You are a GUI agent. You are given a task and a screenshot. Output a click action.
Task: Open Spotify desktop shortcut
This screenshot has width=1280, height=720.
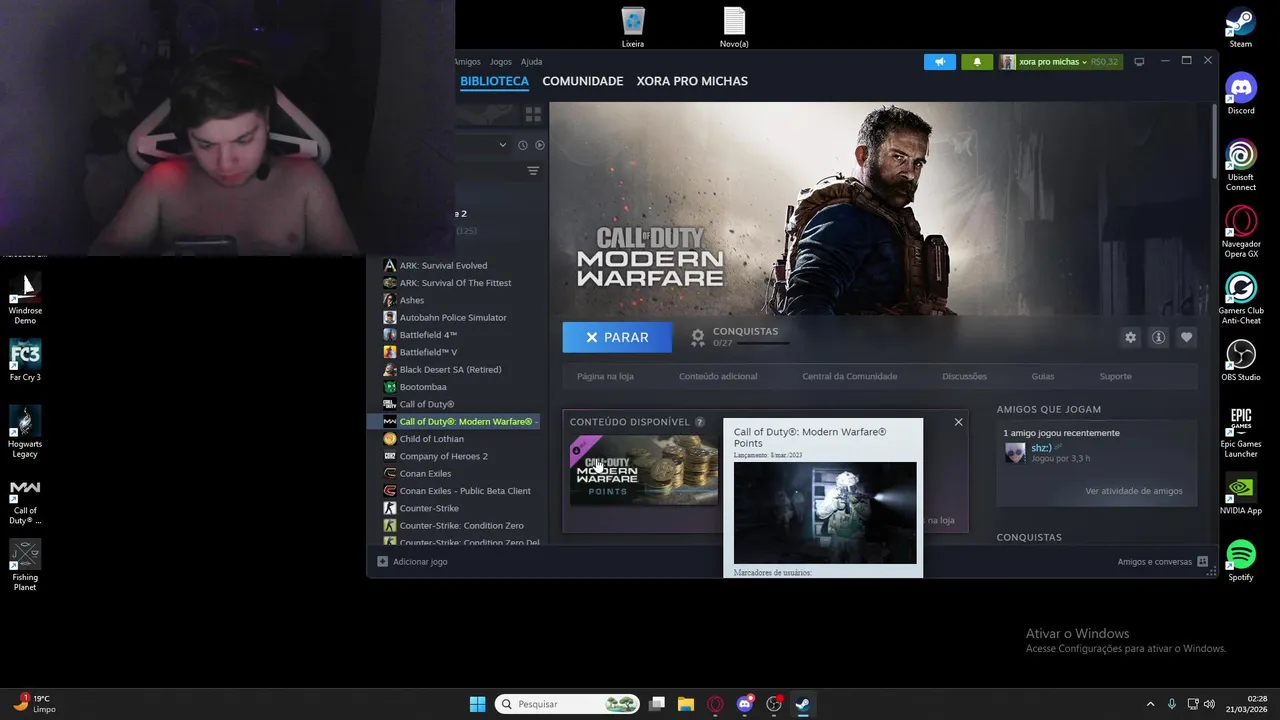coord(1240,561)
